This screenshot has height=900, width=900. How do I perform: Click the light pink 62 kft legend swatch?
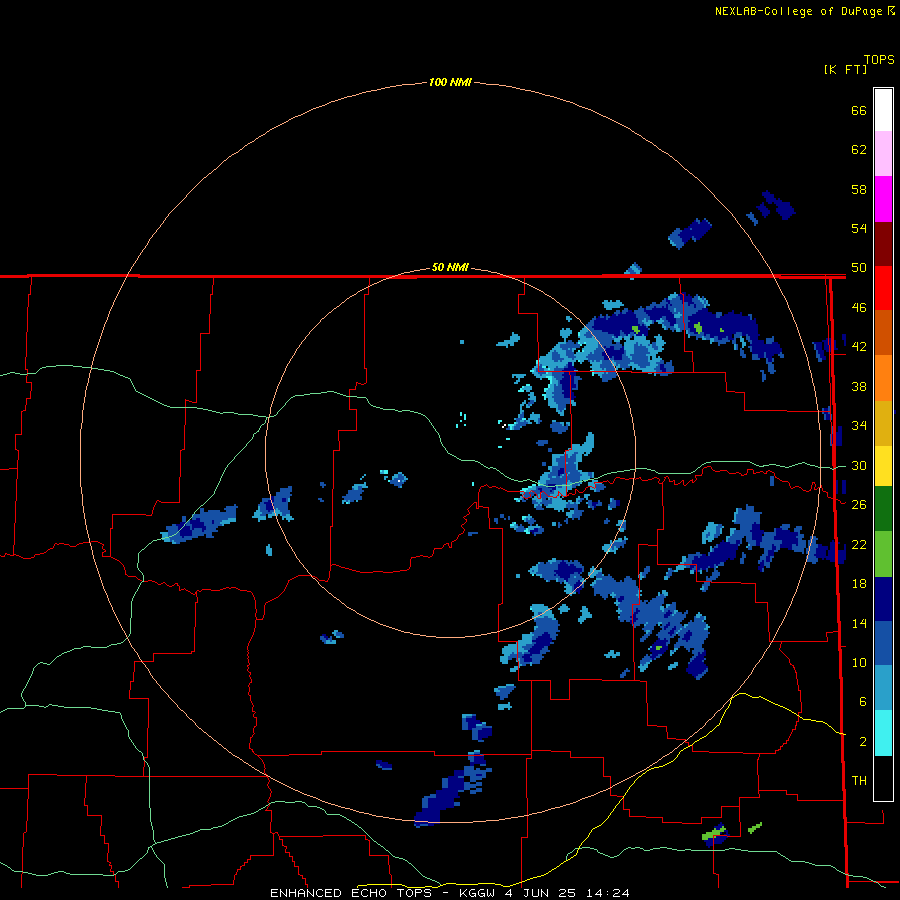coord(883,153)
